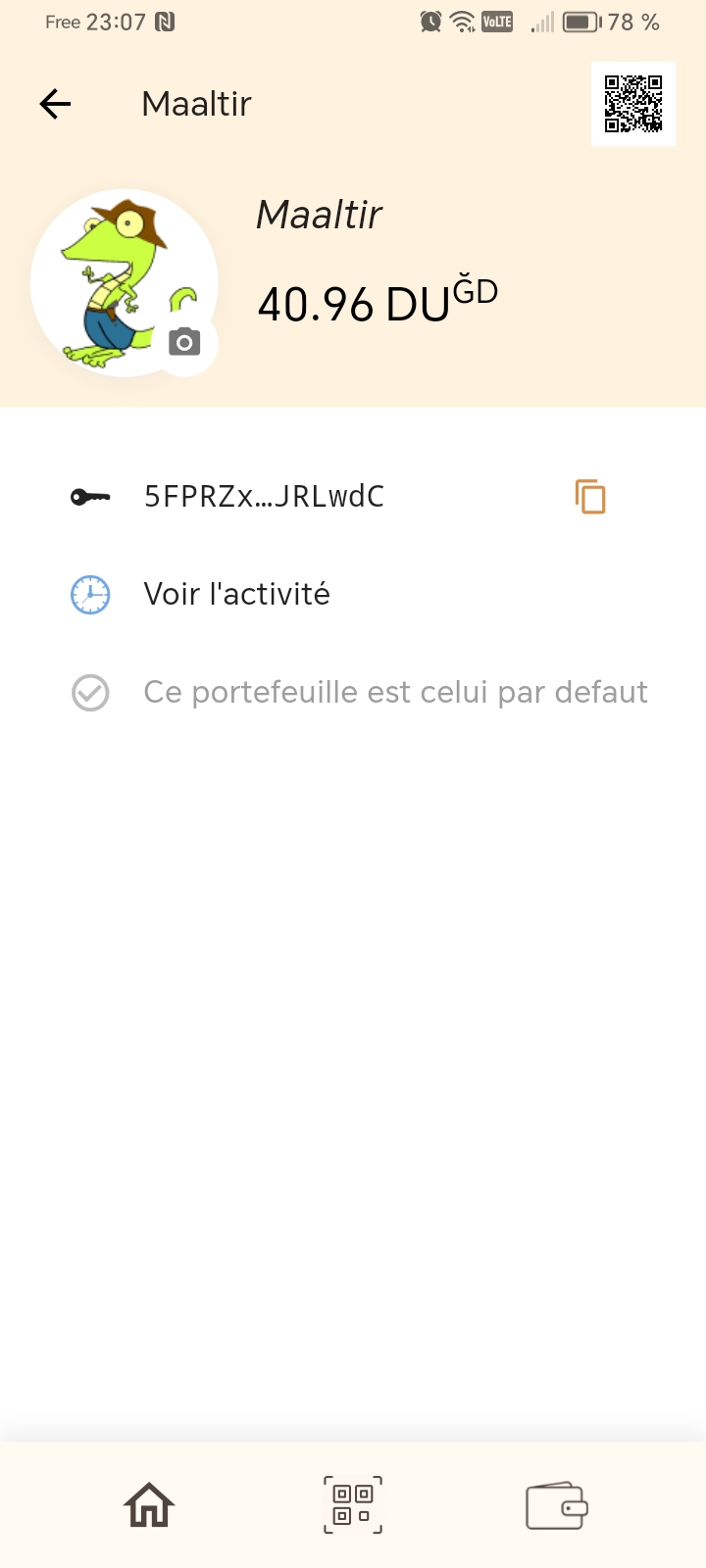Tap the black key icon
706x1568 pixels.
(90, 497)
